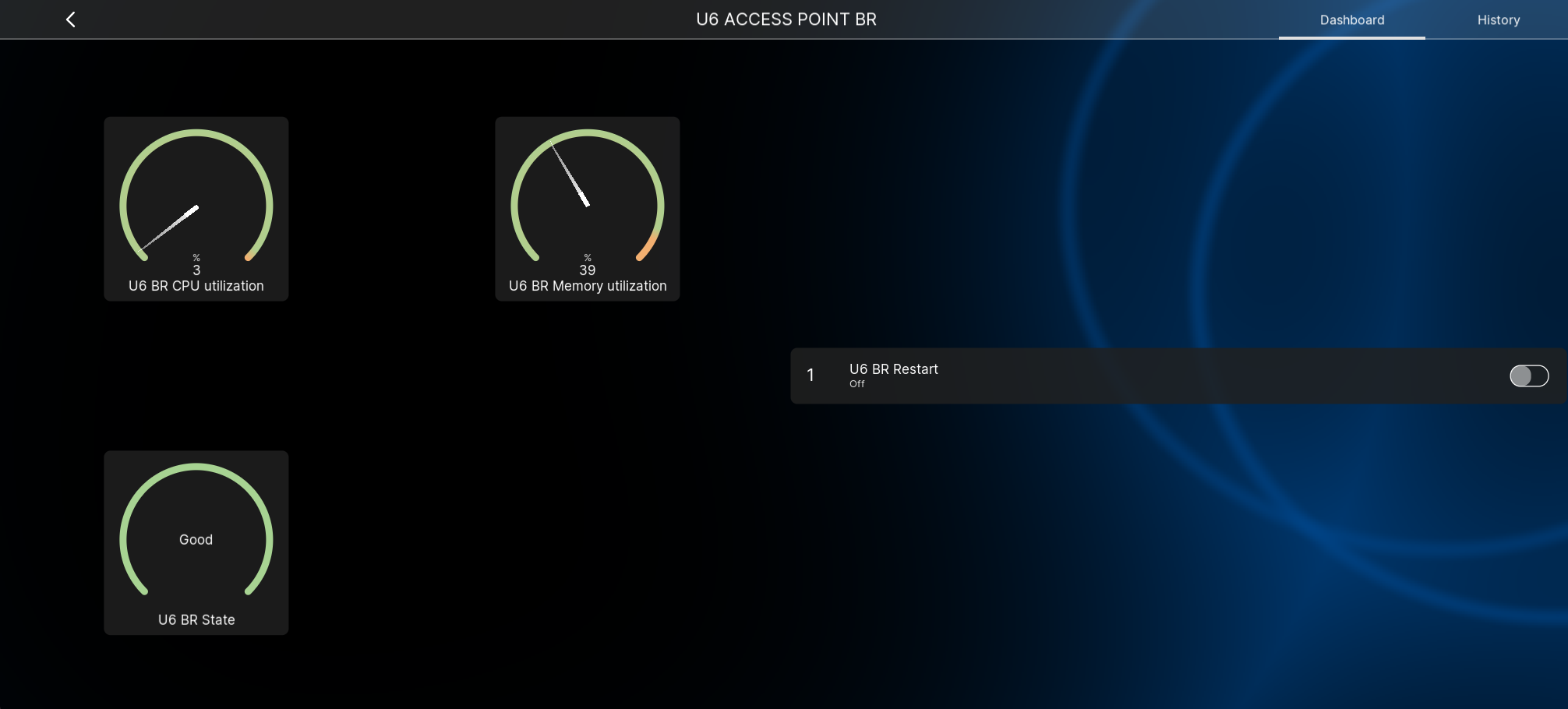Open the U6 BR Memory utilization label
This screenshot has width=1568, height=709.
(x=588, y=286)
